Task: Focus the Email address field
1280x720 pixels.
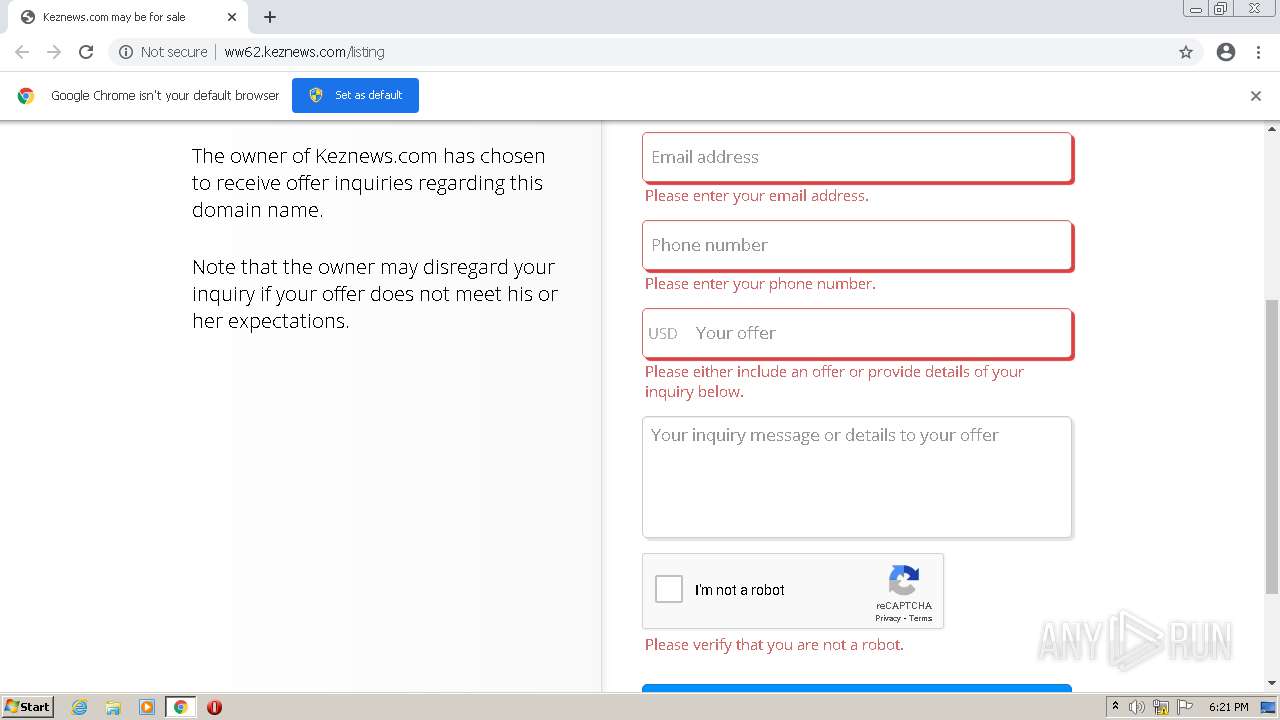Action: point(857,157)
